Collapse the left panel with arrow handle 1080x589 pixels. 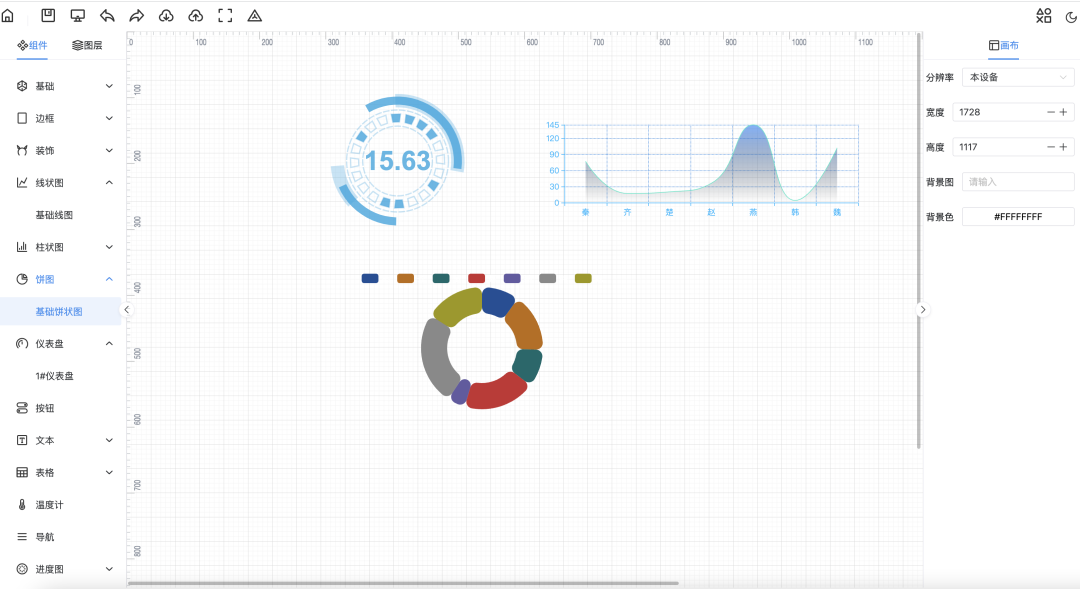[x=127, y=309]
